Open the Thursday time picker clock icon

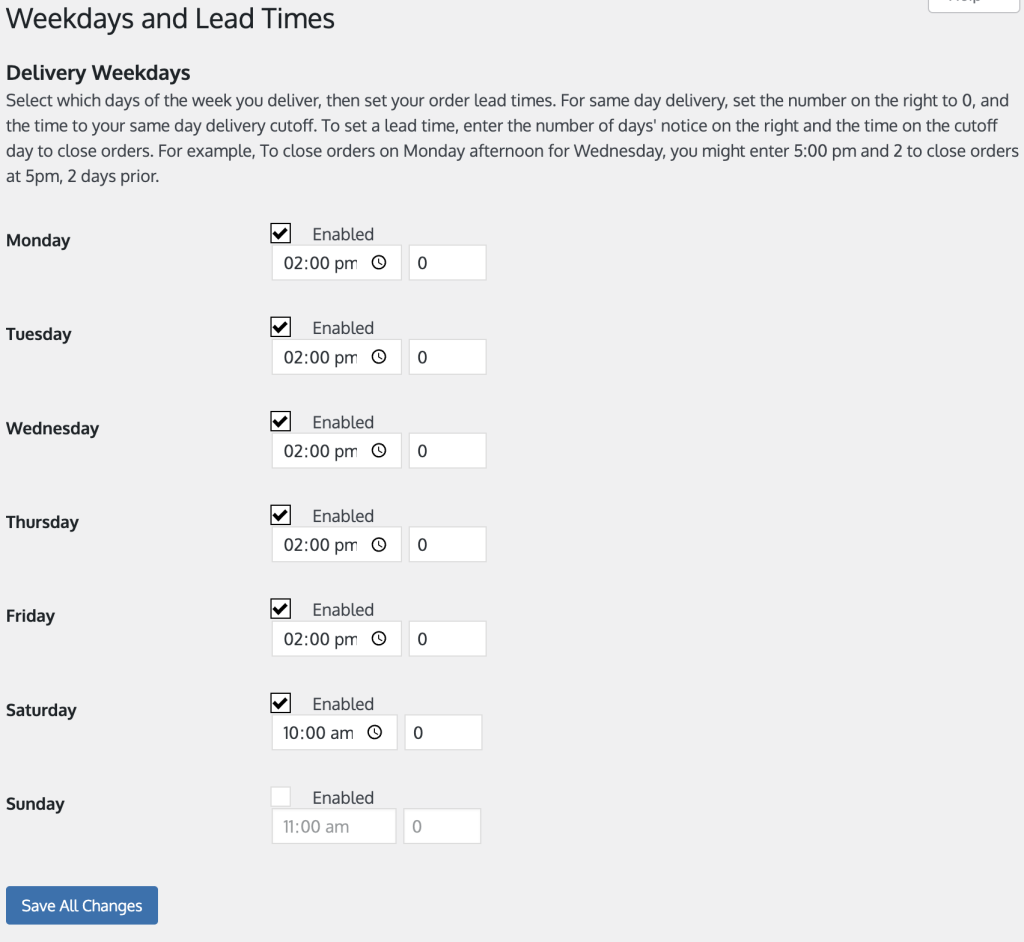(379, 545)
